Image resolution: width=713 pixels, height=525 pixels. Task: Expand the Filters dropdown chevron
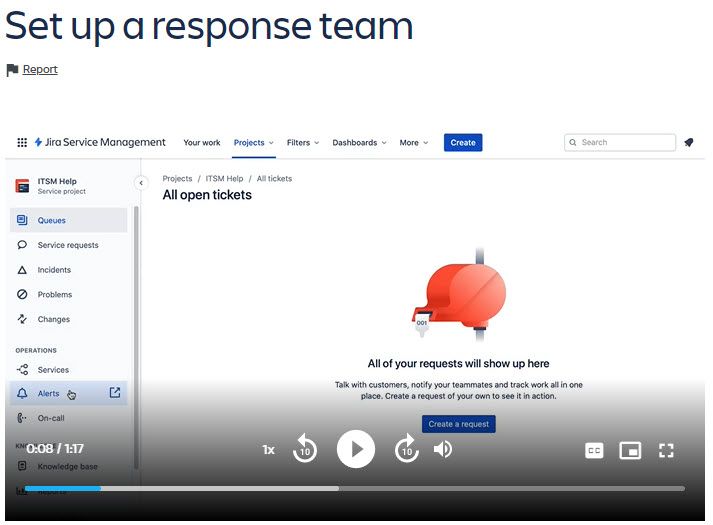317,143
